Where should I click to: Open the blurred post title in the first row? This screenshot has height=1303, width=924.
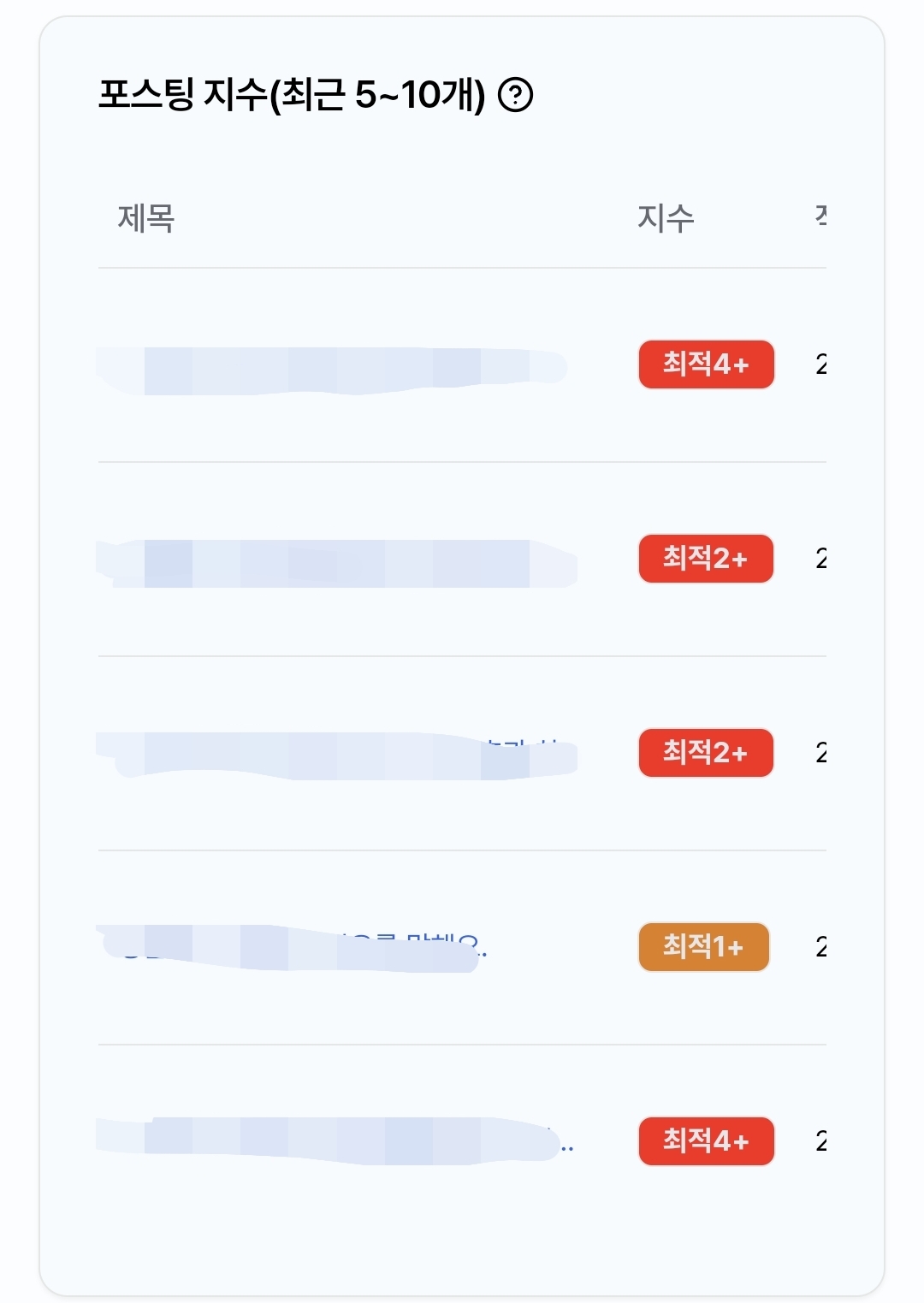pos(332,370)
